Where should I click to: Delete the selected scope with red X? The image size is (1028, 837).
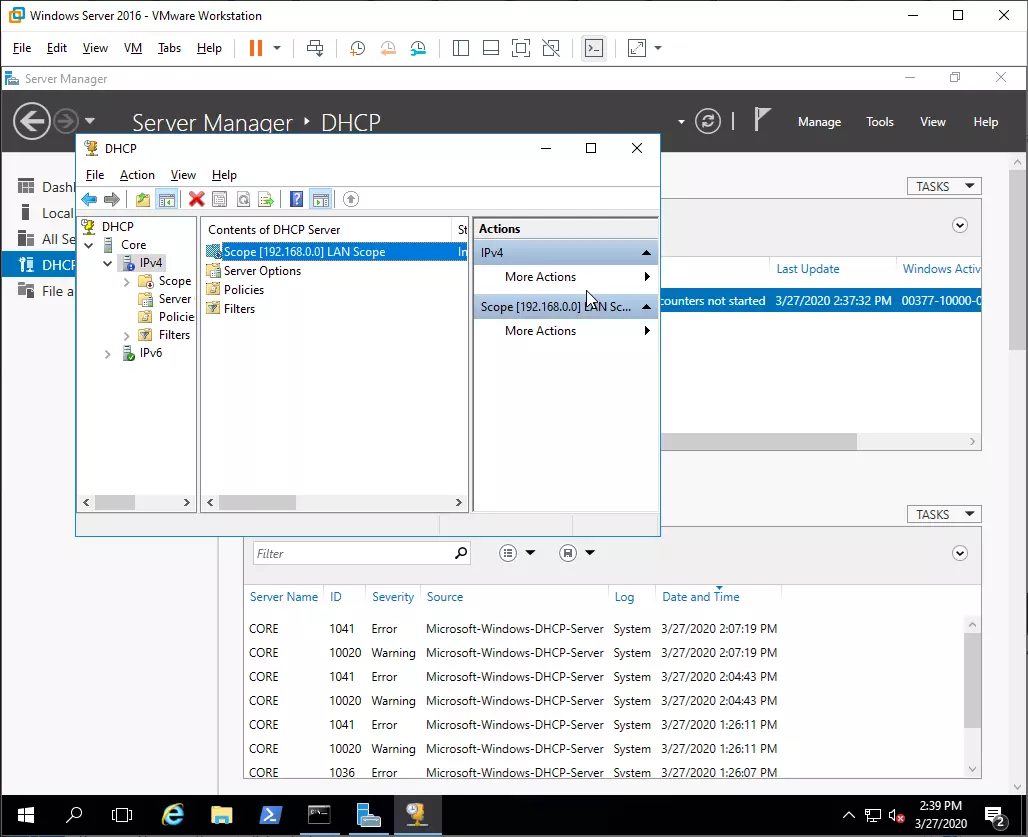tap(196, 199)
